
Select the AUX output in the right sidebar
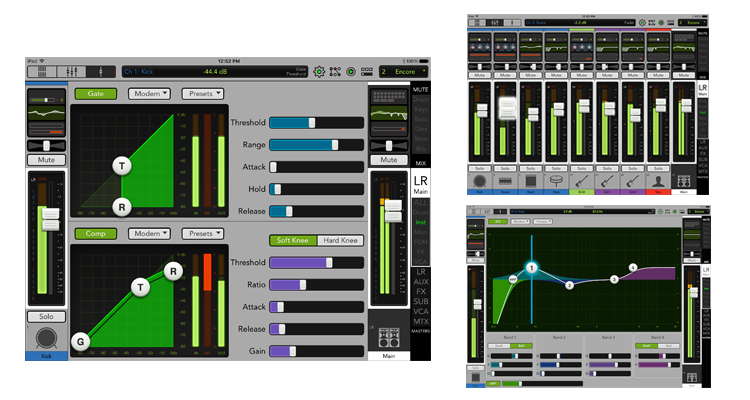[x=420, y=283]
